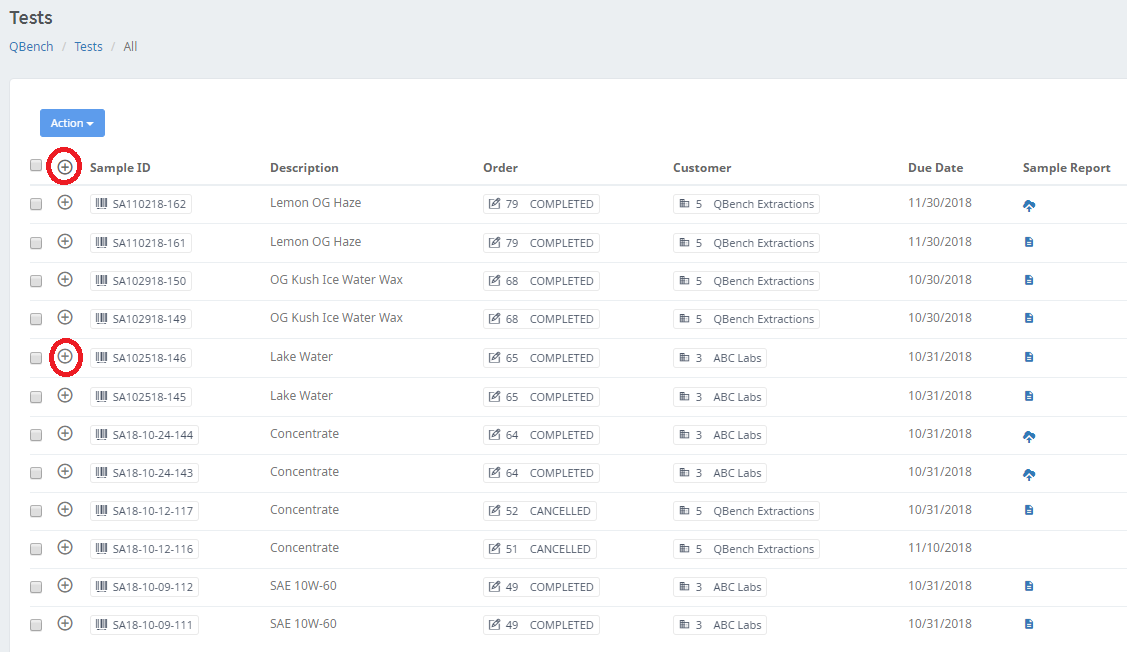
Task: Go to QBench breadcrumb link
Action: (31, 47)
